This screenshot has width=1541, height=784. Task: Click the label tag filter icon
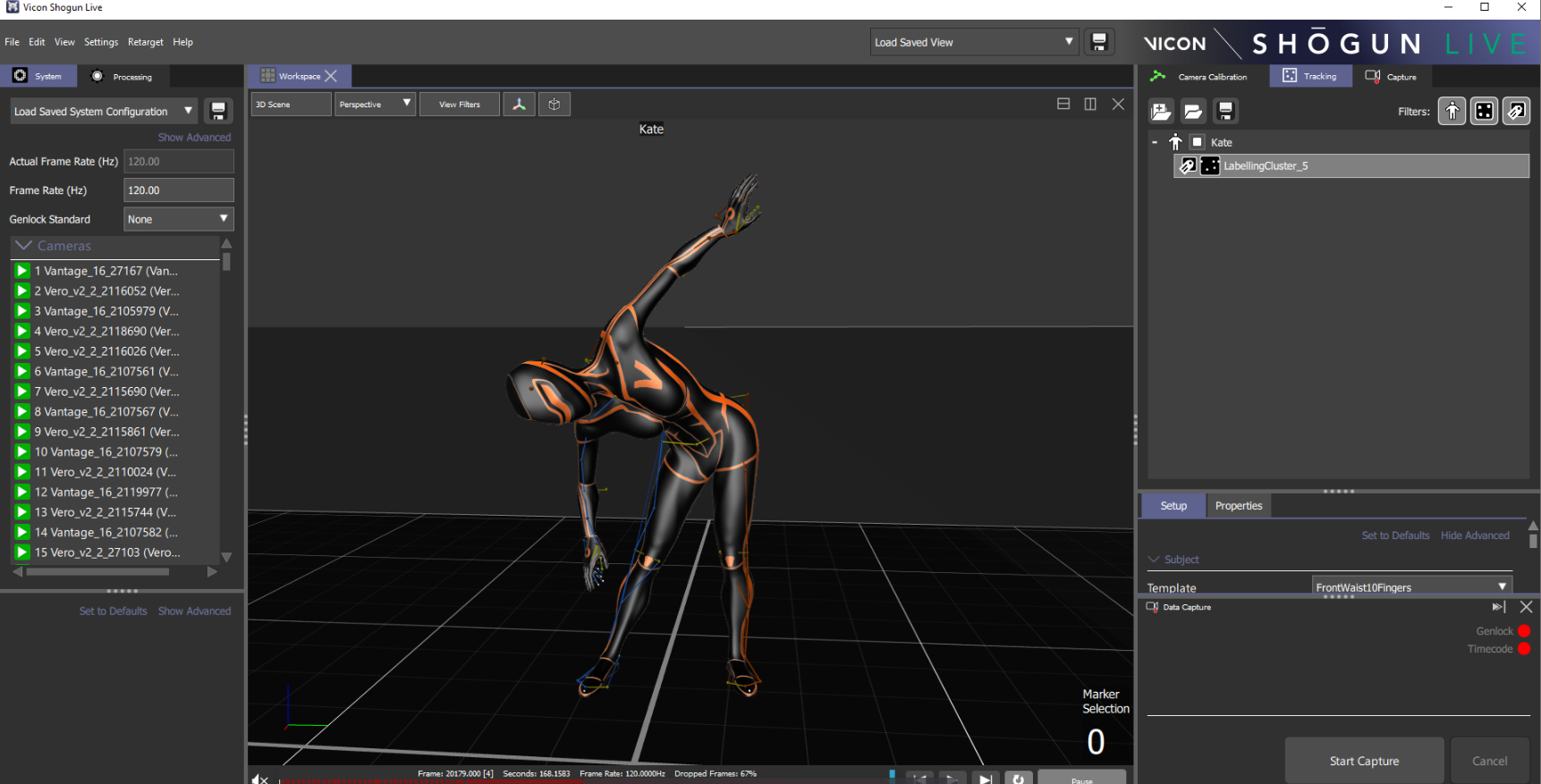tap(1516, 112)
